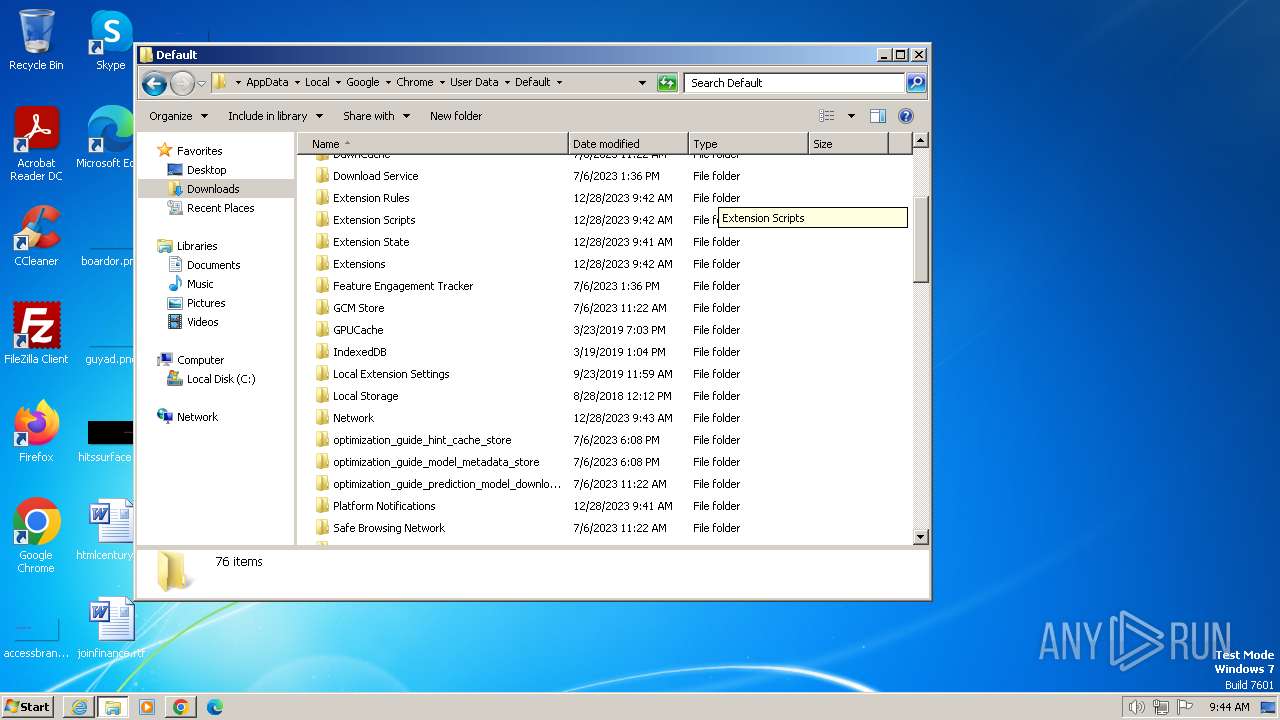Image resolution: width=1280 pixels, height=720 pixels.
Task: Open the views options dropdown arrow
Action: click(x=851, y=116)
